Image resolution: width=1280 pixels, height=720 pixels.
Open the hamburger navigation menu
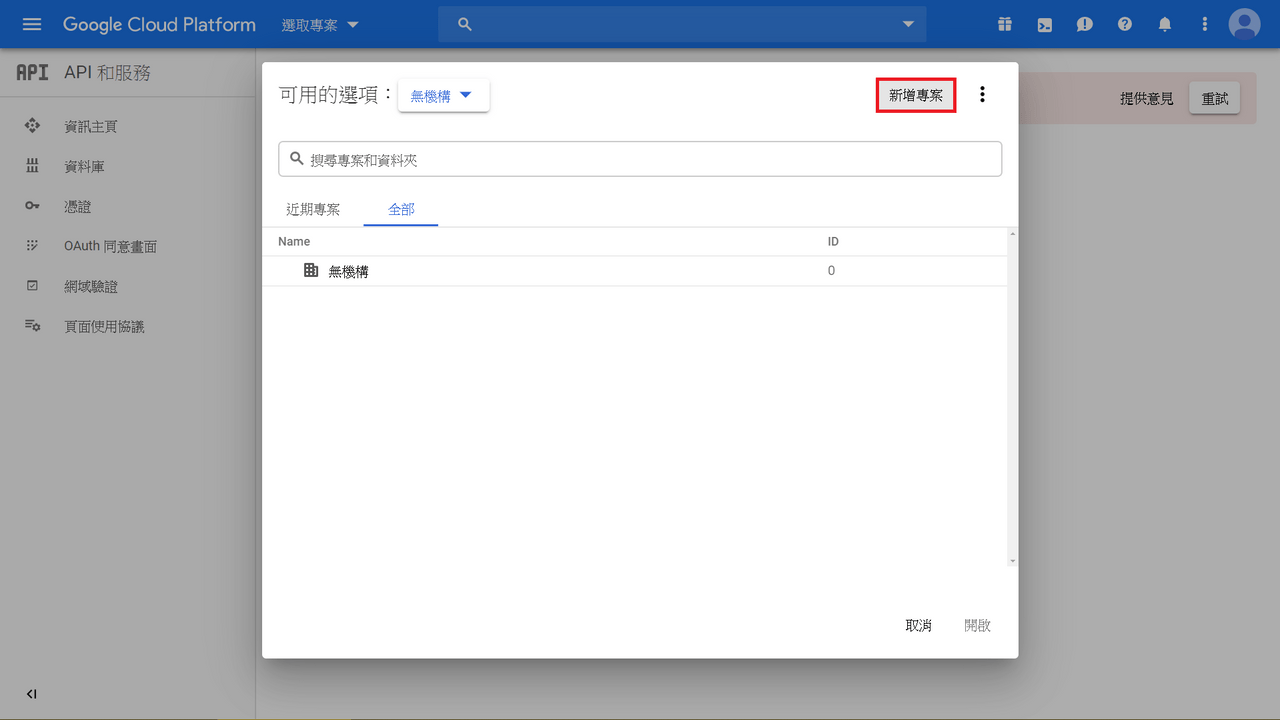click(32, 24)
